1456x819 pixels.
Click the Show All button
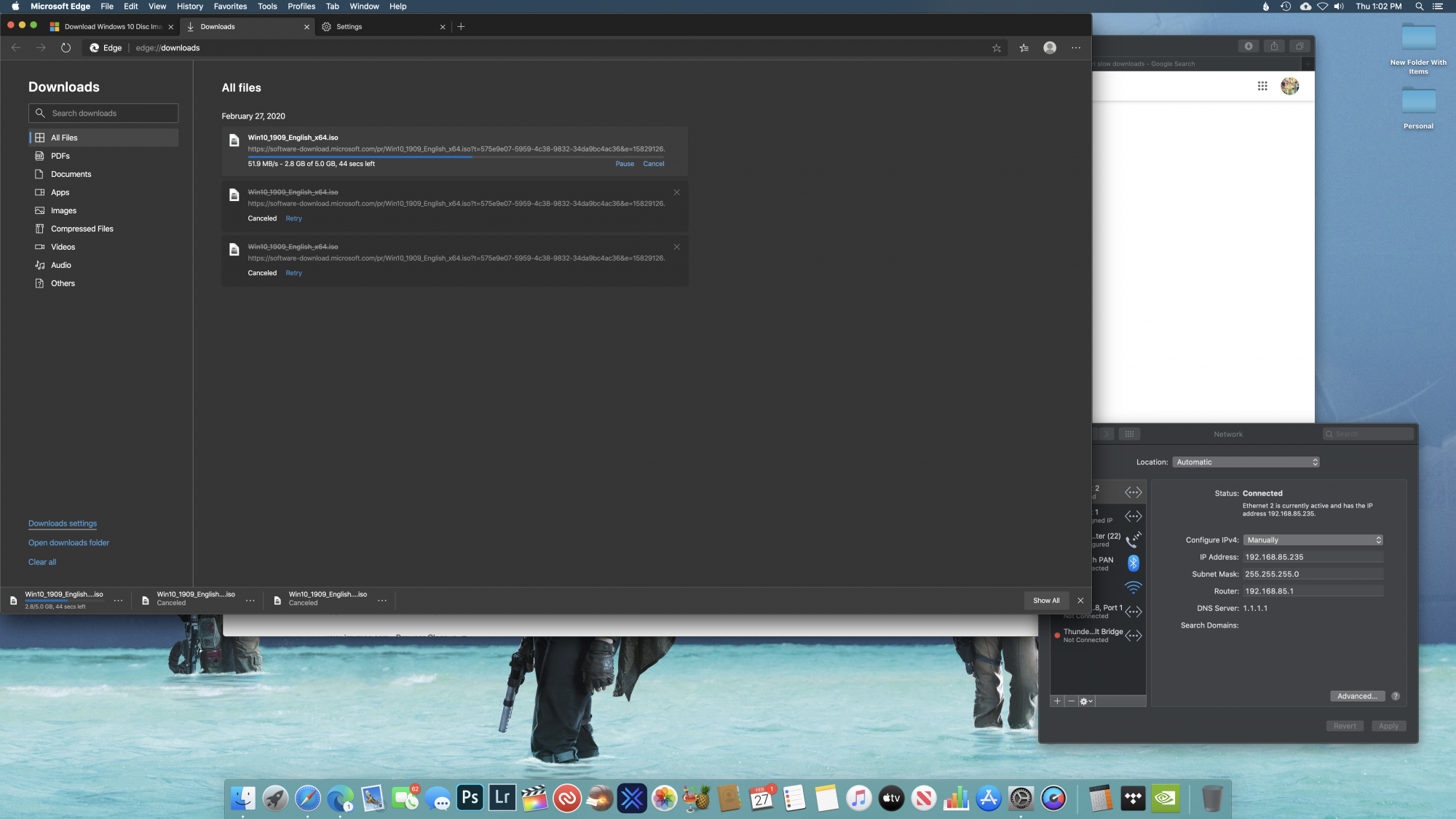1046,601
